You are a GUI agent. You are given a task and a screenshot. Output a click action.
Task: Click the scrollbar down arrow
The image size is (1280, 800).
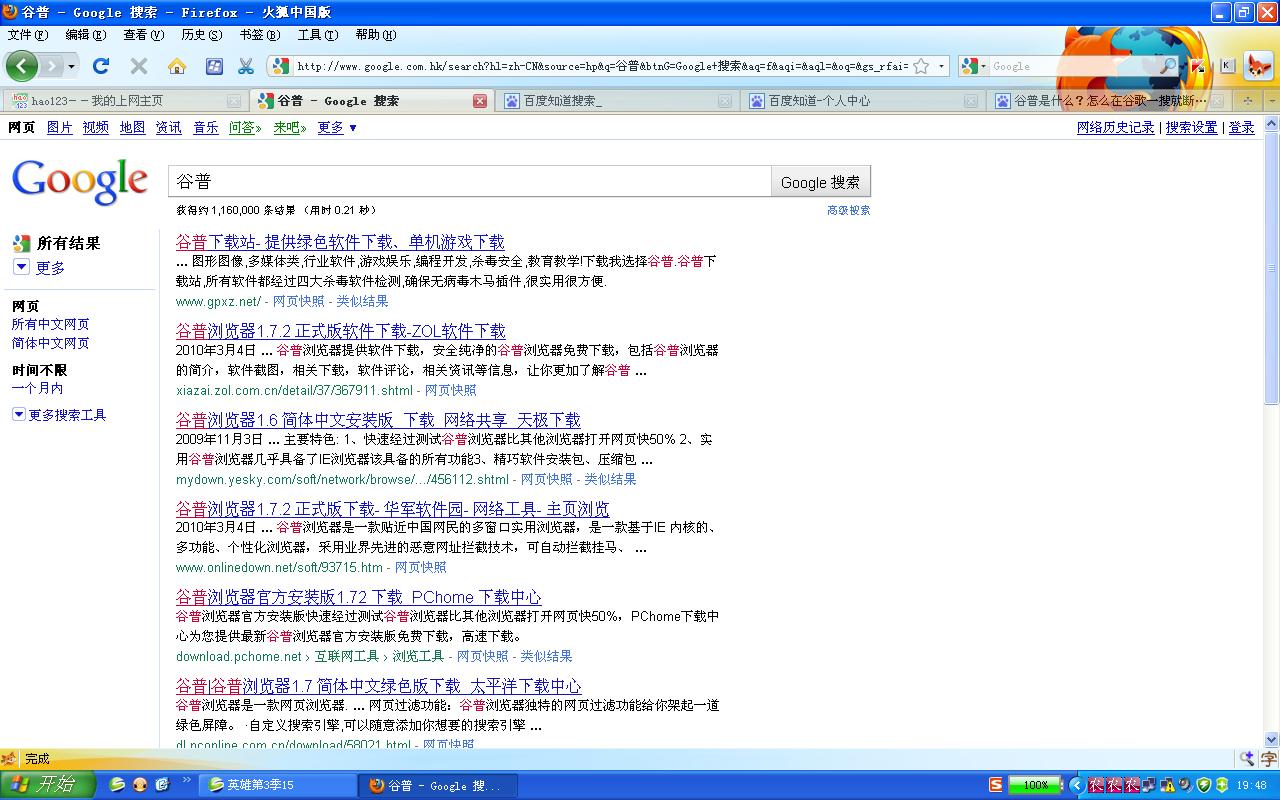(x=1271, y=740)
